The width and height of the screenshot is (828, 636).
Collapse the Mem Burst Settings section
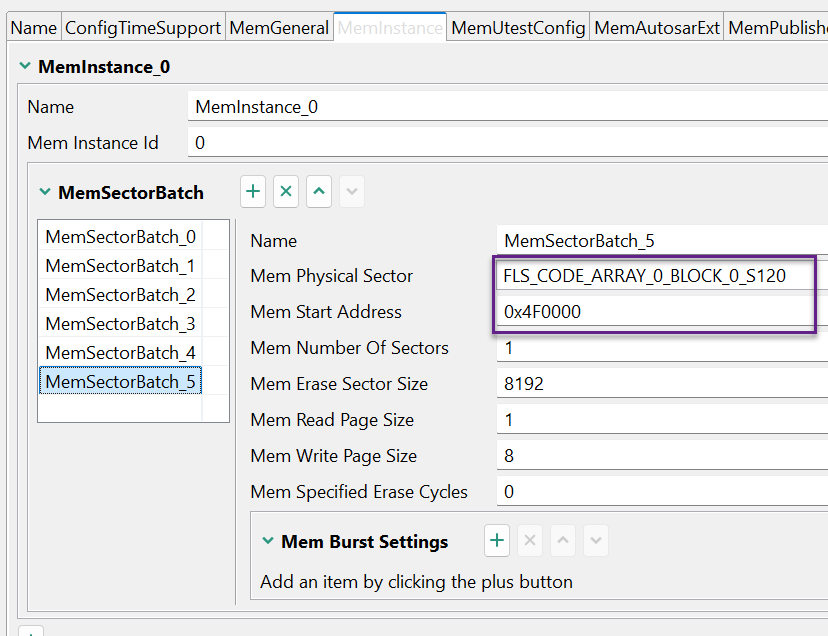click(x=268, y=541)
